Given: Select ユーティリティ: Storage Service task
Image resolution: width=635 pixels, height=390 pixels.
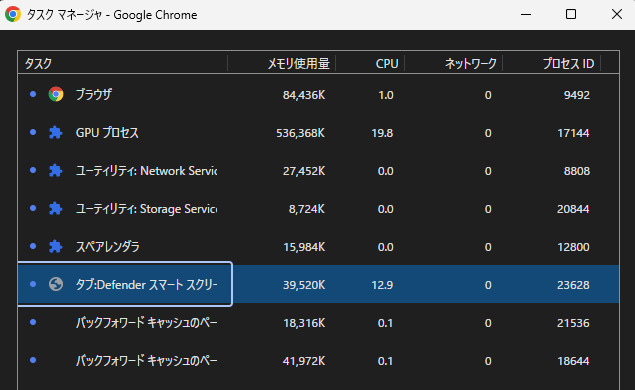Looking at the screenshot, I should point(319,209).
